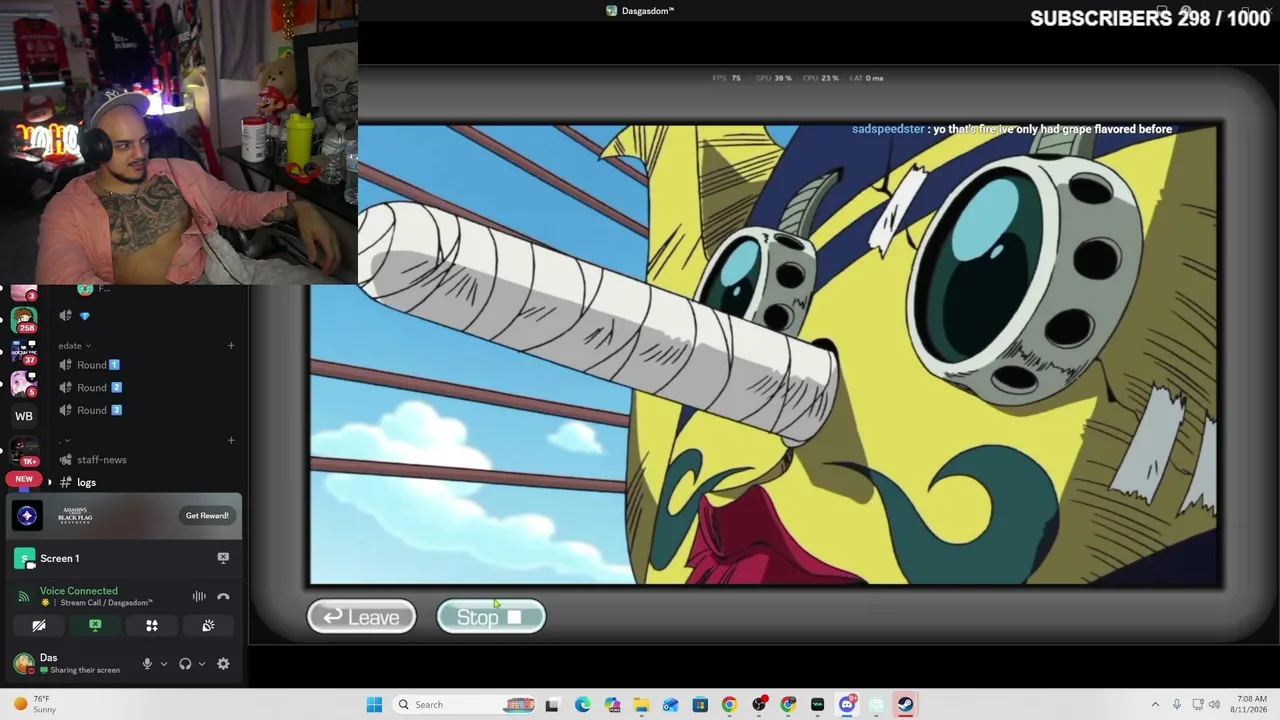This screenshot has width=1280, height=720.
Task: Open the WB server
Action: [24, 416]
